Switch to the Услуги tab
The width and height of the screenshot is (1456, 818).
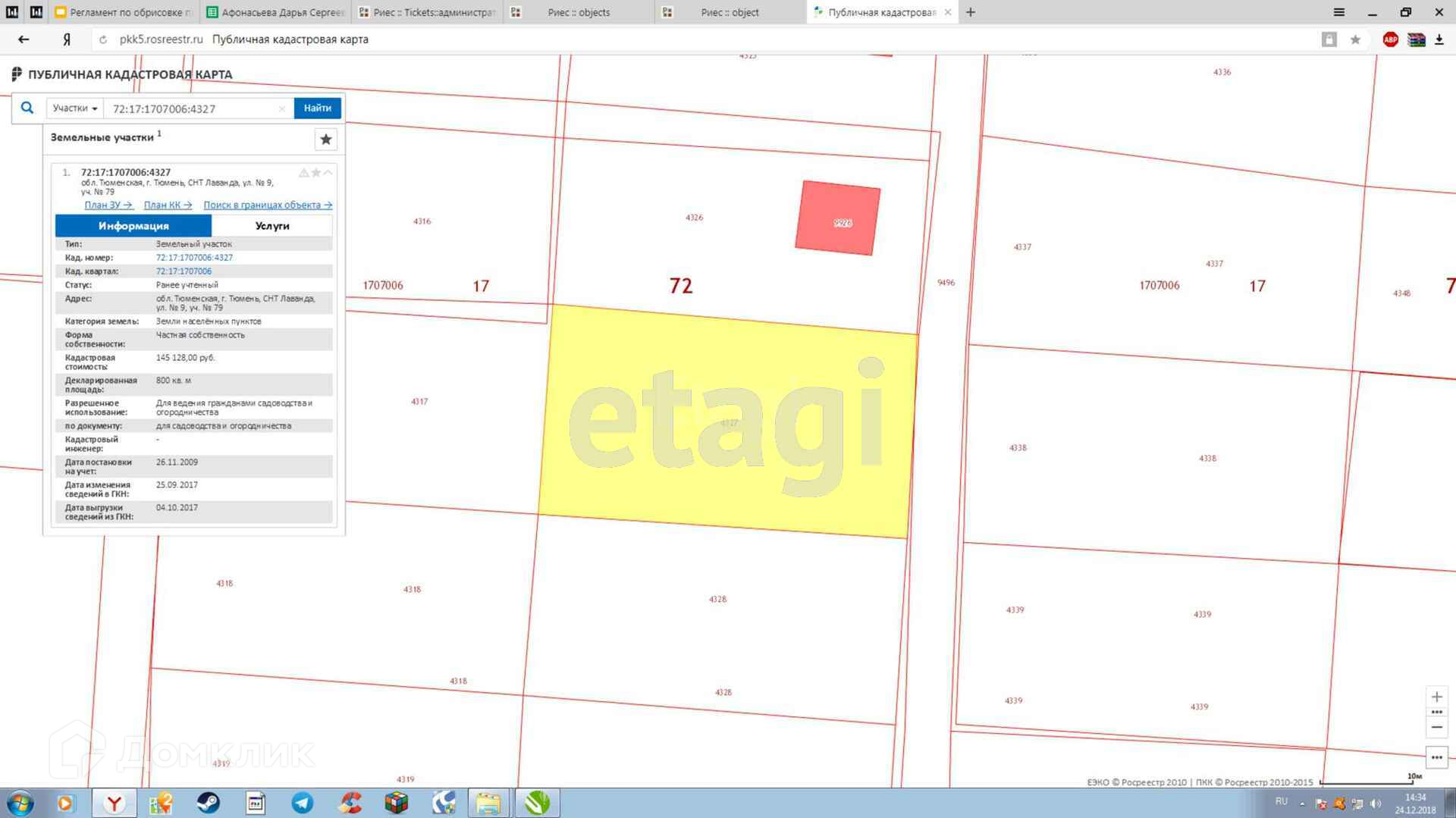click(x=271, y=226)
